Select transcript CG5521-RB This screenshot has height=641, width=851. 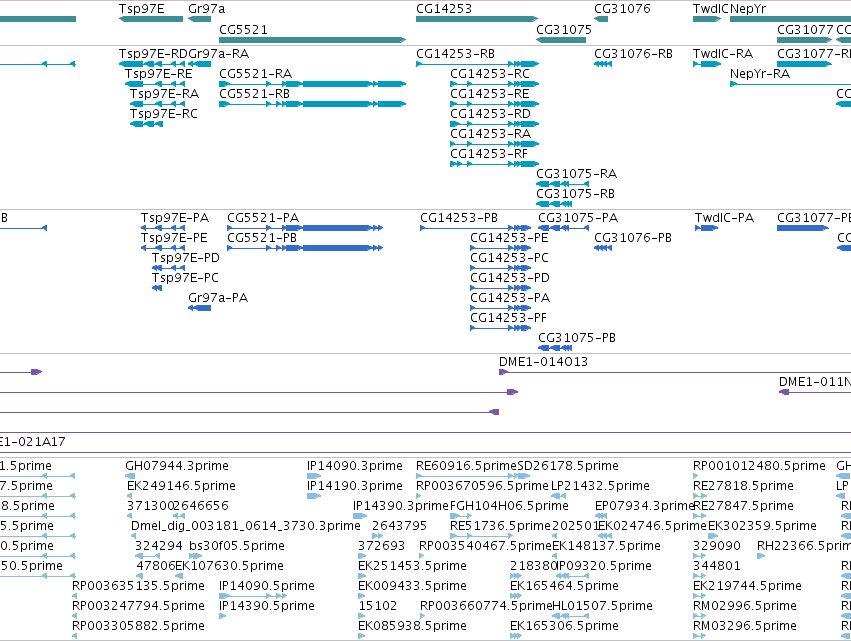point(313,104)
